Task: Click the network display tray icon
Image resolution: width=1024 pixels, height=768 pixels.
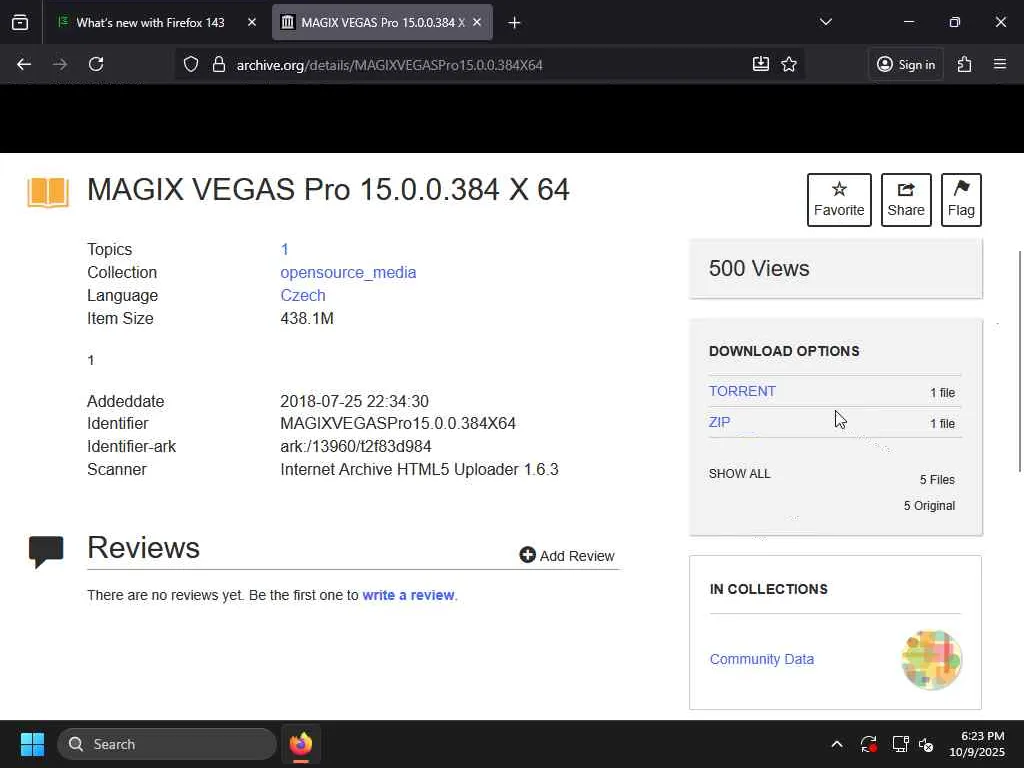Action: point(901,744)
